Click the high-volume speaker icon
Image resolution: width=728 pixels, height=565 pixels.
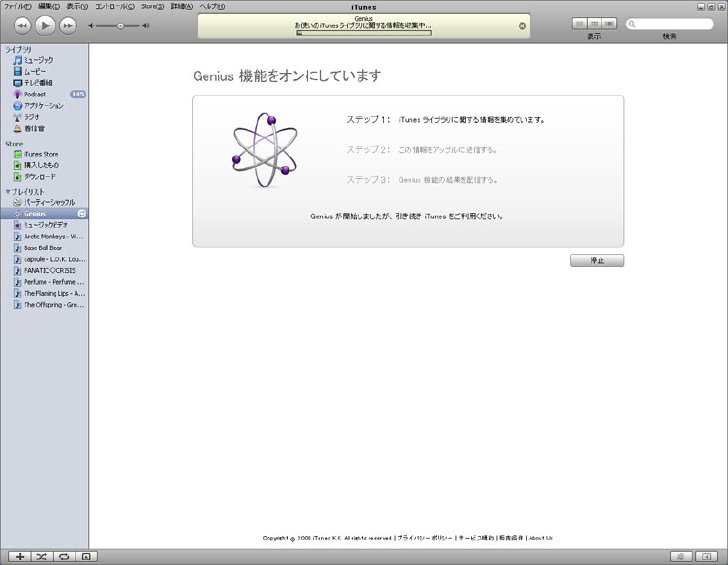coord(146,26)
